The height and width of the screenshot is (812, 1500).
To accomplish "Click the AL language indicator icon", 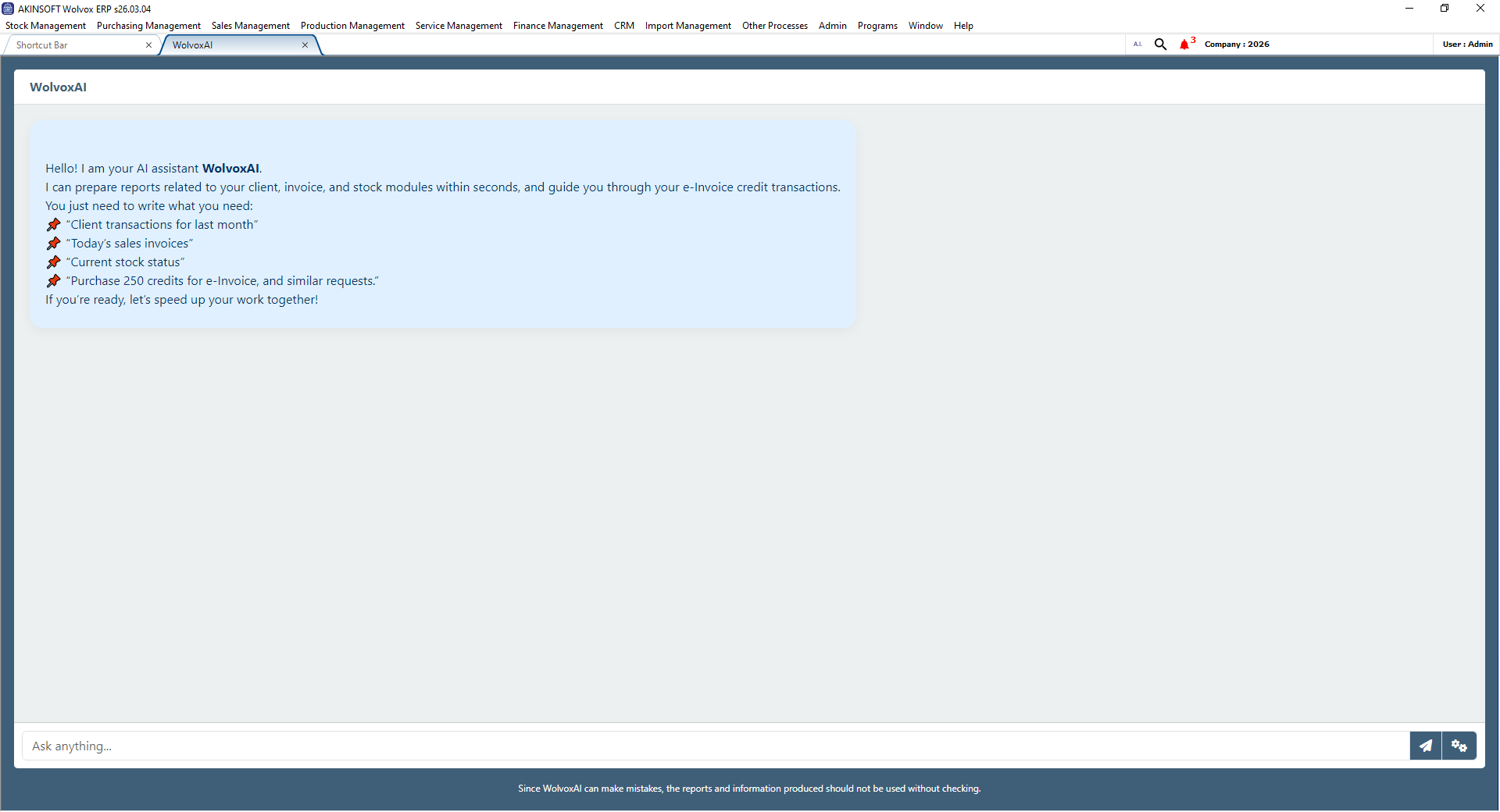I will 1137,45.
